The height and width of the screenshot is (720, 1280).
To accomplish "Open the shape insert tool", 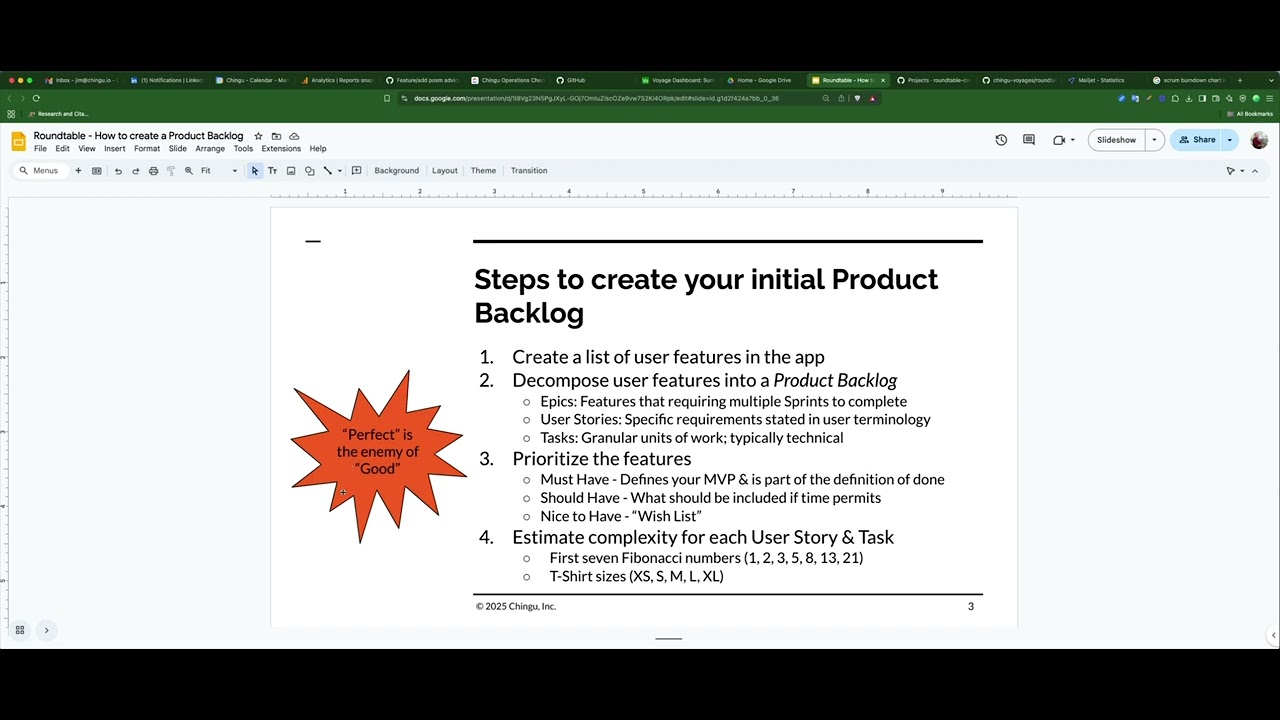I will tap(309, 171).
